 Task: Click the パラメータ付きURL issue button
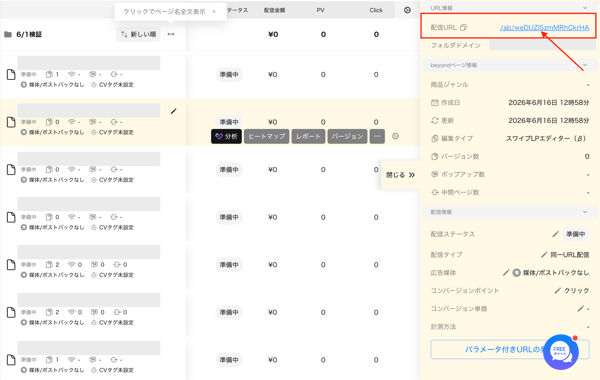point(510,349)
